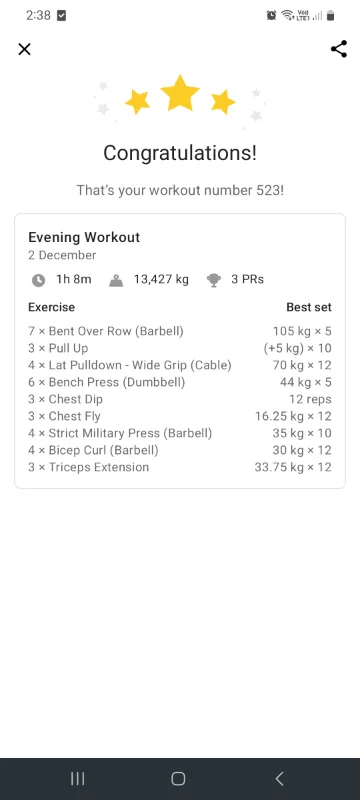Image resolution: width=360 pixels, height=800 pixels.
Task: Tap the large center gold star
Action: click(180, 93)
